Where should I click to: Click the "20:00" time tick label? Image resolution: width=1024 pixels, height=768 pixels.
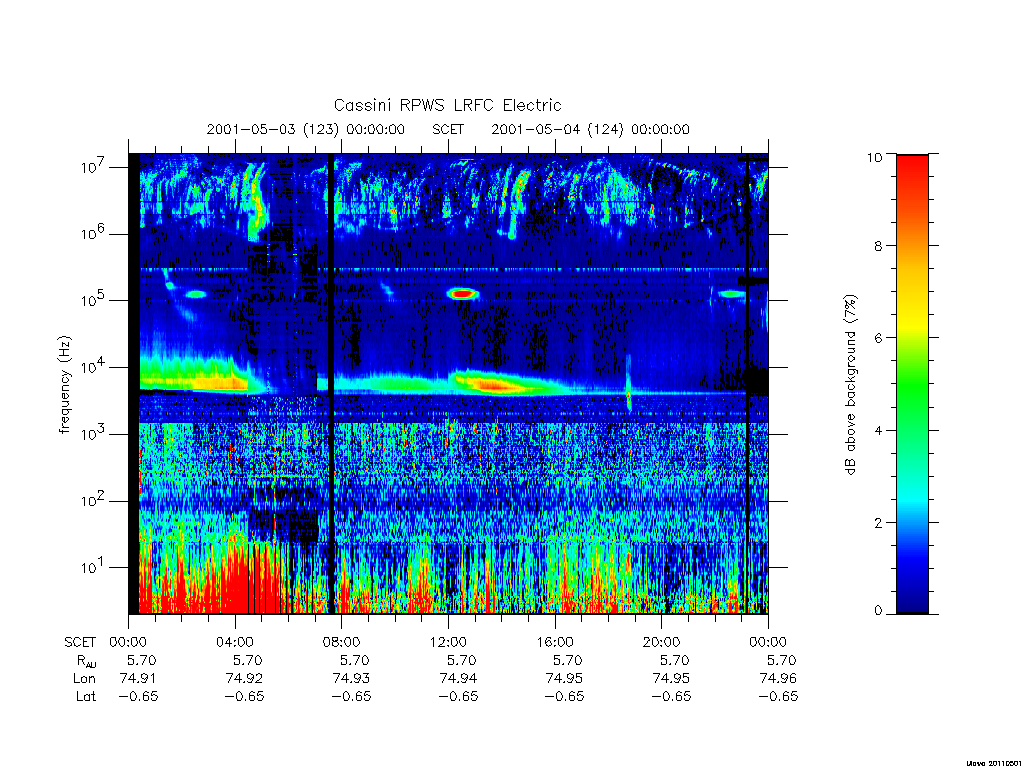pyautogui.click(x=661, y=642)
